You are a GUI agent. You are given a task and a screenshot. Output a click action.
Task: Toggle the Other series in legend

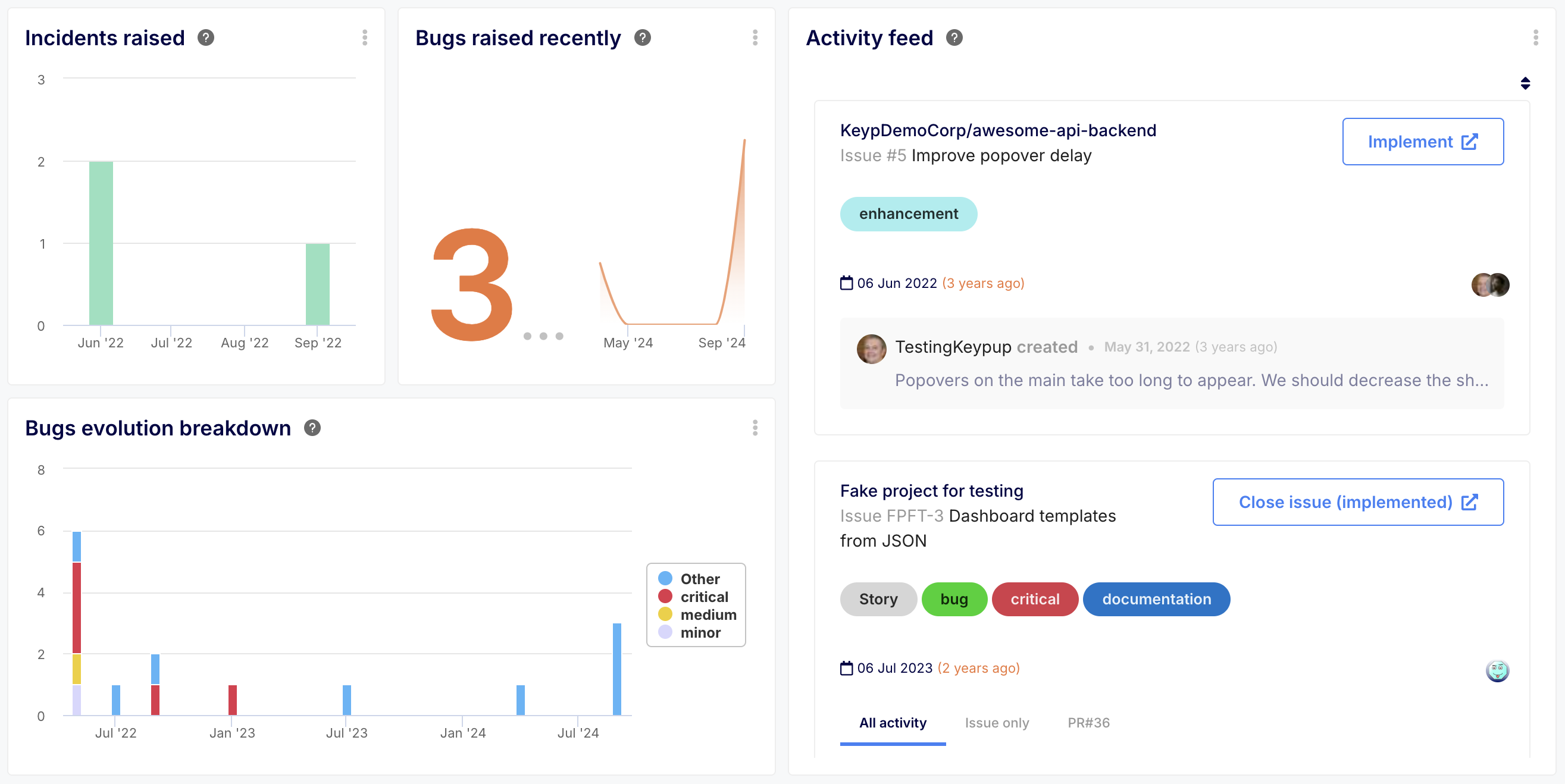699,579
